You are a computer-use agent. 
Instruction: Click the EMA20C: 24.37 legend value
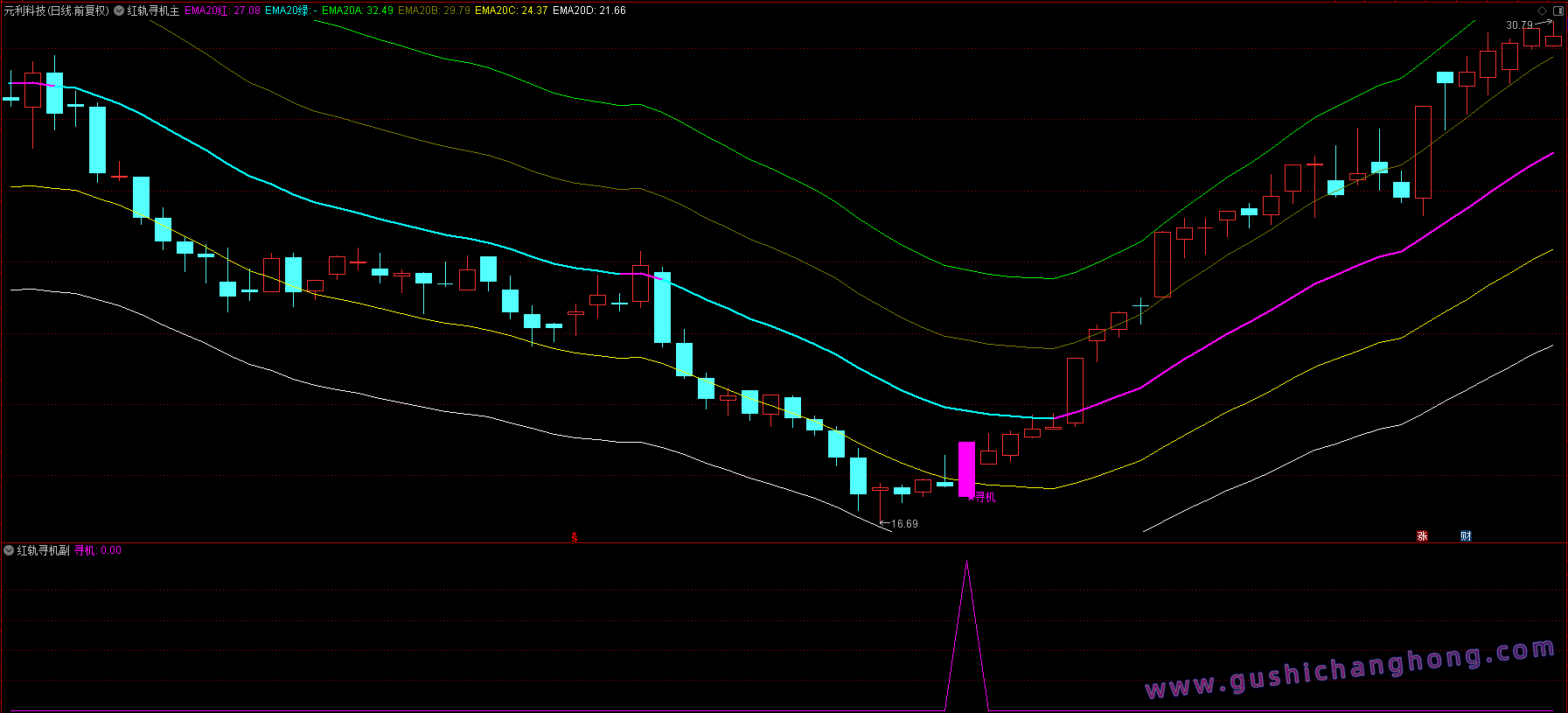pyautogui.click(x=512, y=10)
